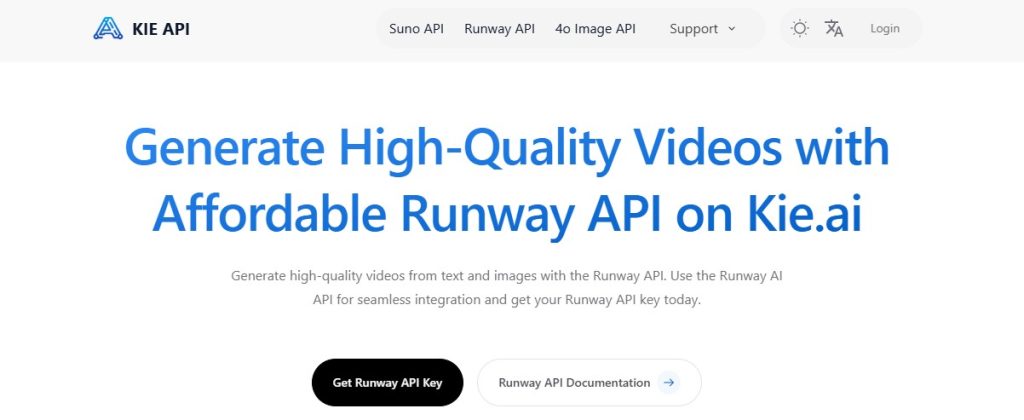Screen dimensions: 1024x420
Task: Open Runway API Documentation button
Action: [589, 383]
